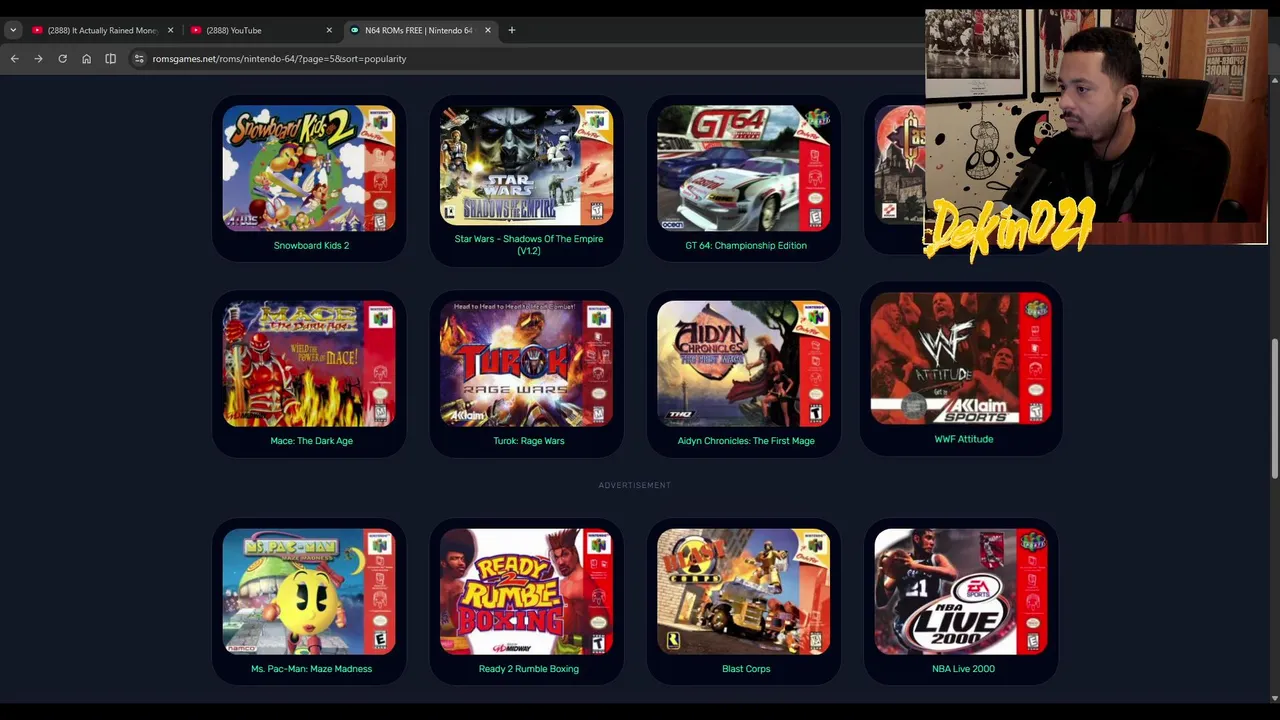Click 'Star Wars - Shadows Of The Empire (V1.2)' link
Image resolution: width=1280 pixels, height=720 pixels.
point(529,244)
